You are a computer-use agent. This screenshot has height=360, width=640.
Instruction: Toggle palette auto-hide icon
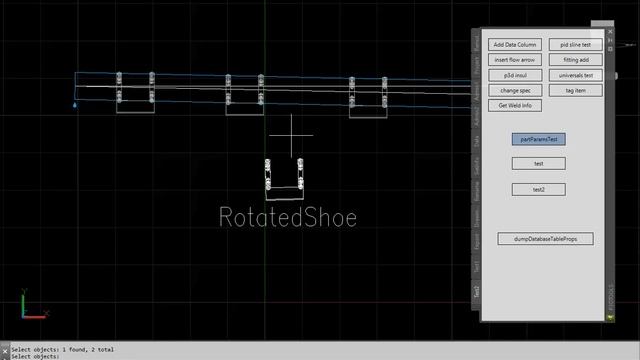click(x=610, y=40)
